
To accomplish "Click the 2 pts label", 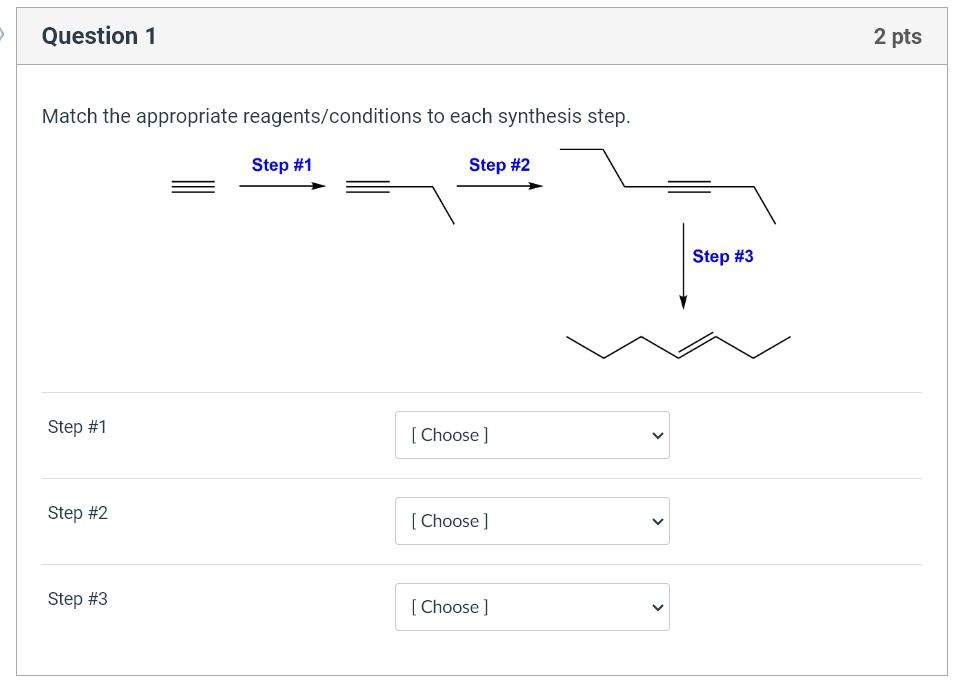I will (897, 35).
